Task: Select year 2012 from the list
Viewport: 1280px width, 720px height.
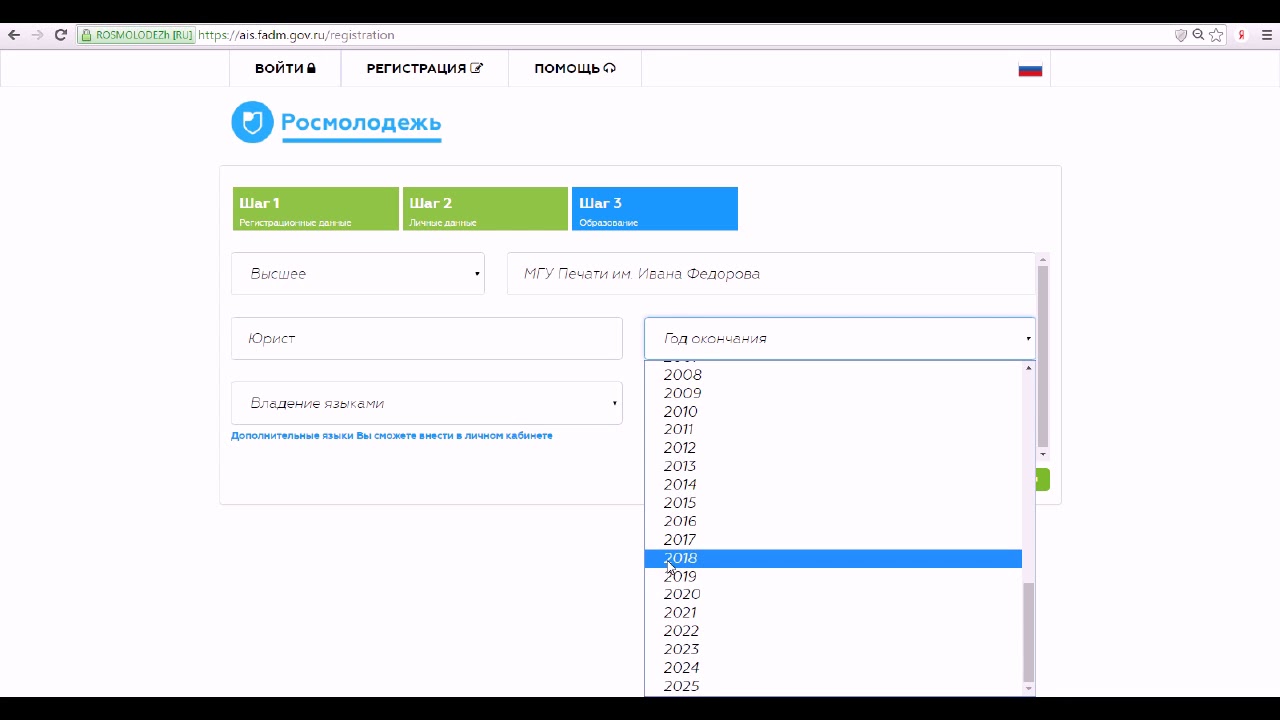Action: click(x=833, y=448)
